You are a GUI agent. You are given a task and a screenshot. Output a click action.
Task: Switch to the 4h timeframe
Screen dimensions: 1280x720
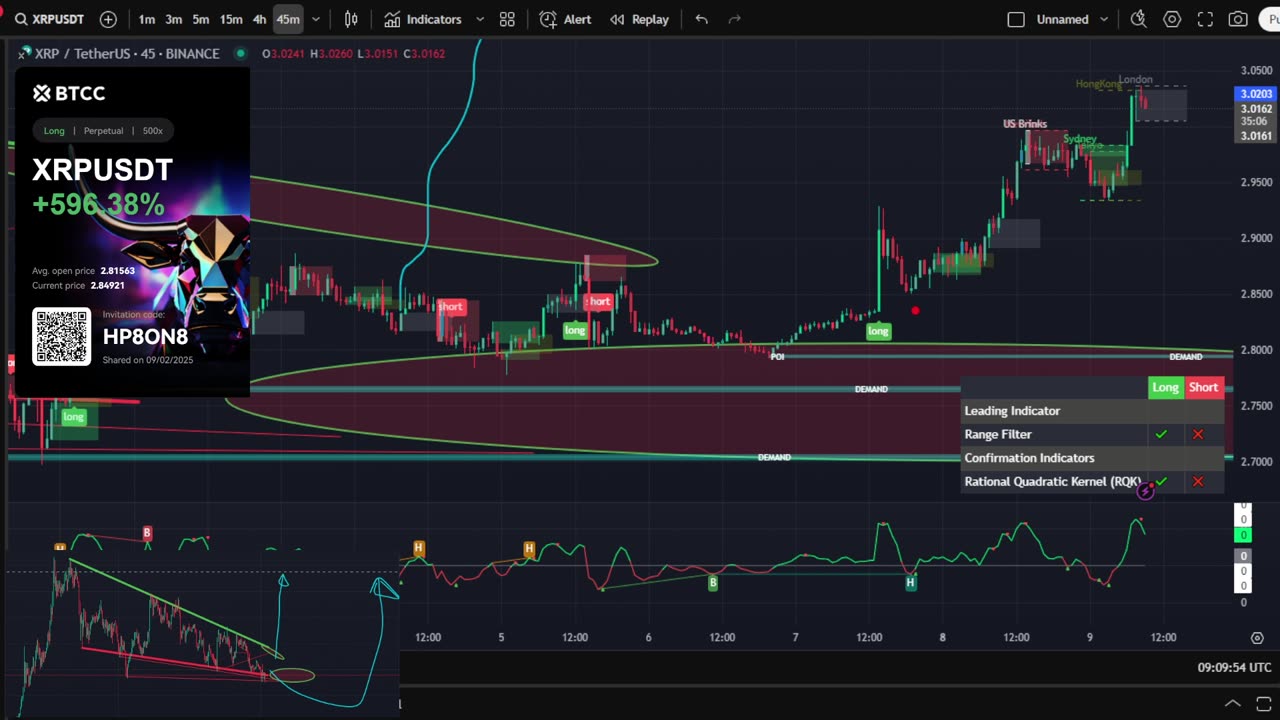(x=260, y=19)
